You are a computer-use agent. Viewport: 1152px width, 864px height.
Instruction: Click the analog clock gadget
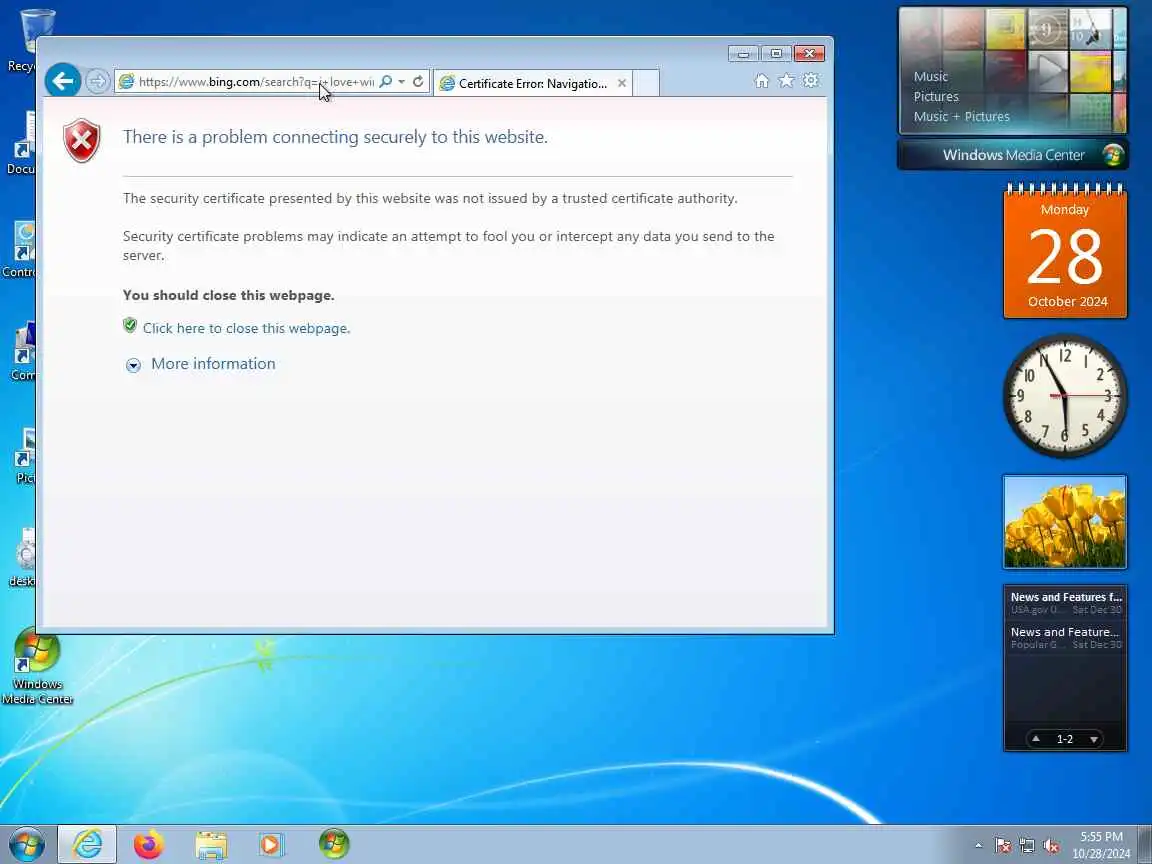point(1065,397)
